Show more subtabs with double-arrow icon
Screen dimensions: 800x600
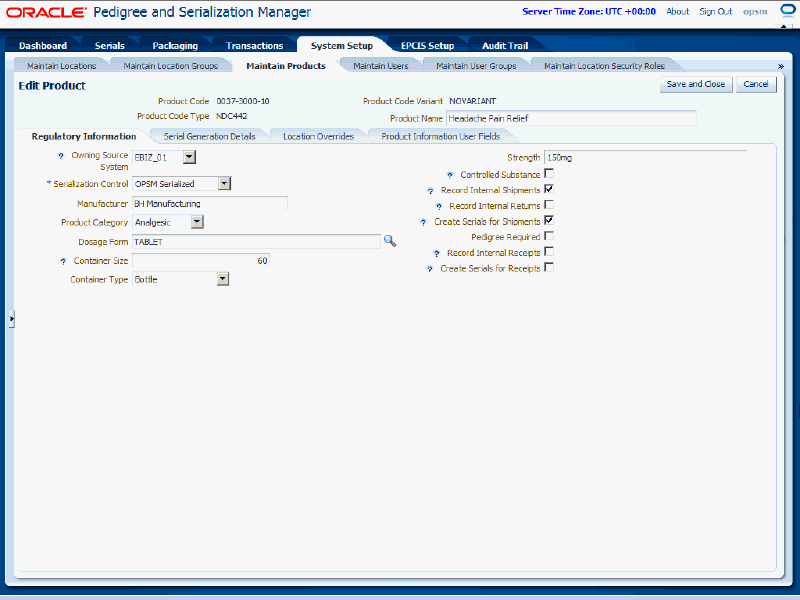click(x=781, y=66)
